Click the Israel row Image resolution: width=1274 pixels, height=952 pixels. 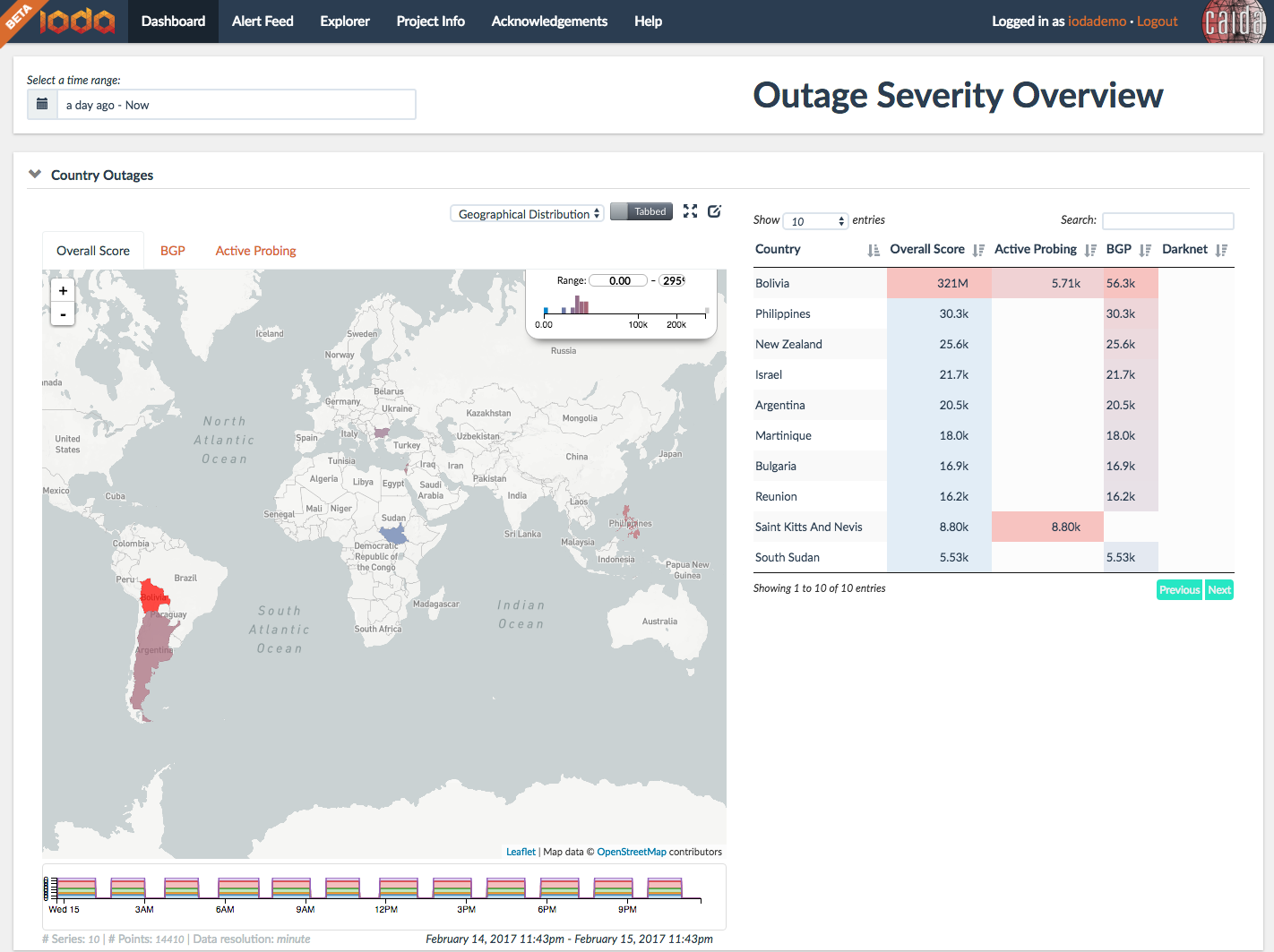click(994, 374)
